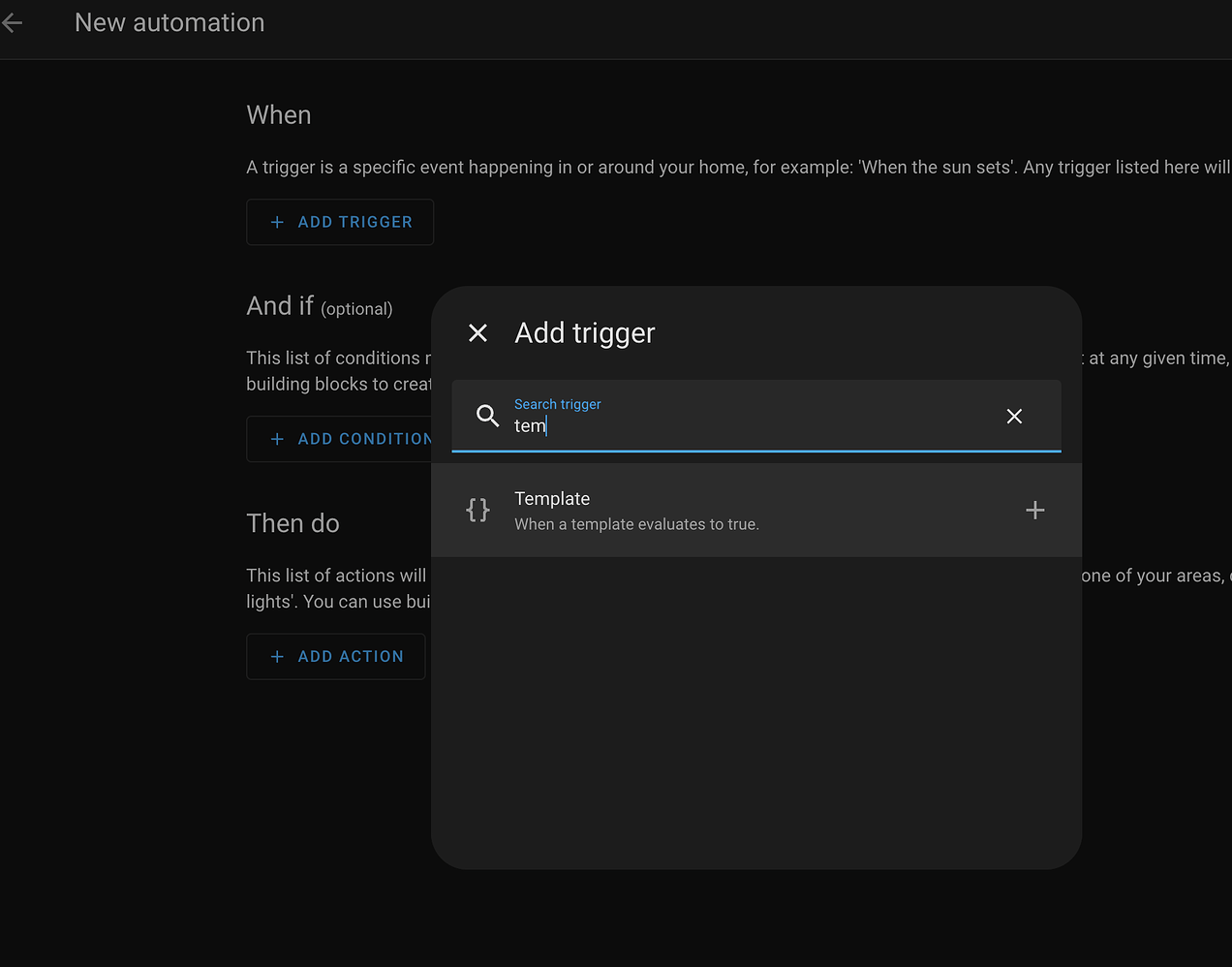Click the search magnifier icon
The width and height of the screenshot is (1232, 967).
coord(487,416)
